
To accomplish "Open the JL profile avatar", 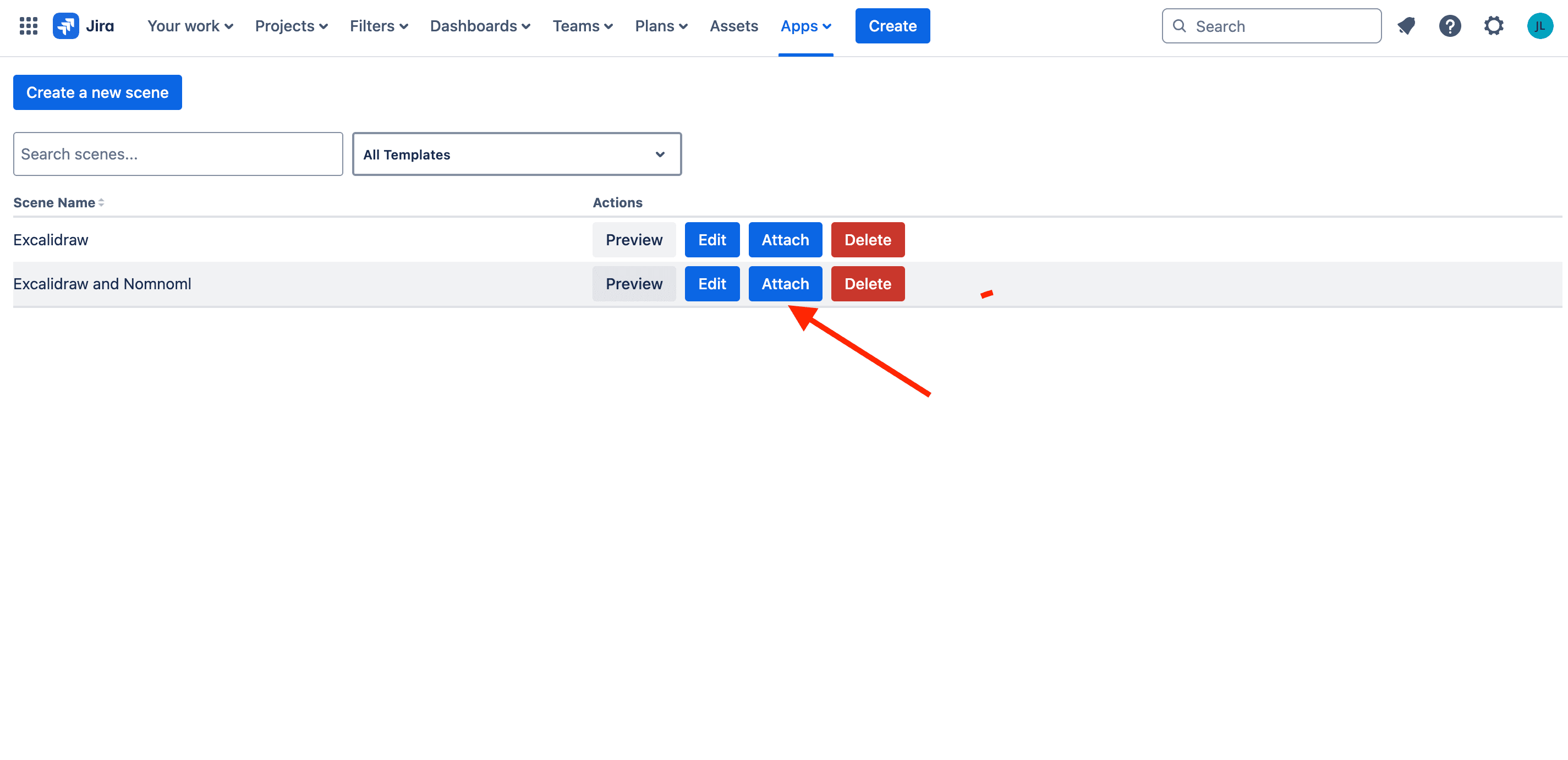I will click(1540, 26).
